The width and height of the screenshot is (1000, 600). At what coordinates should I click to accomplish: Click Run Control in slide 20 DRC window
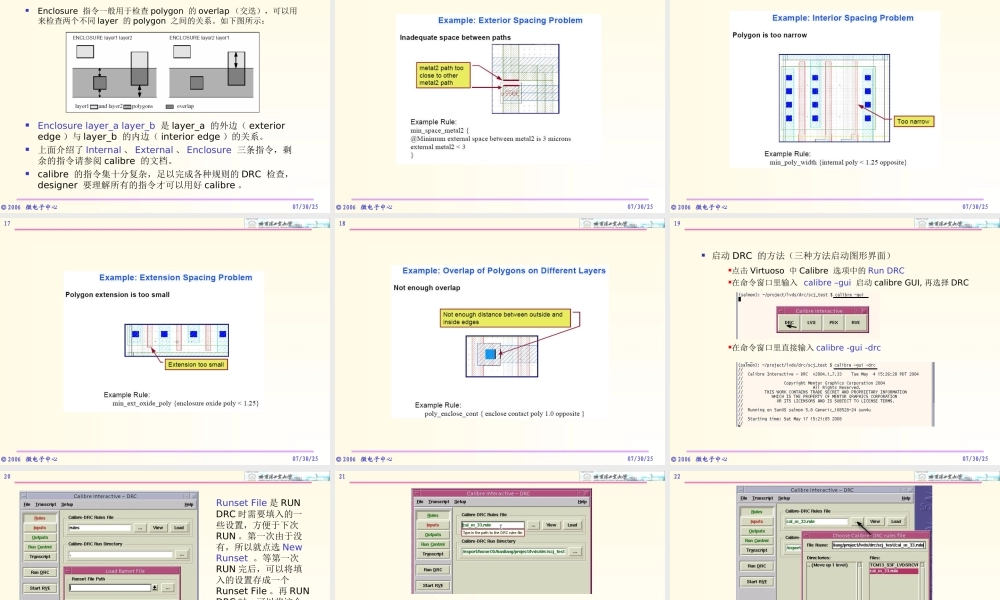point(40,546)
